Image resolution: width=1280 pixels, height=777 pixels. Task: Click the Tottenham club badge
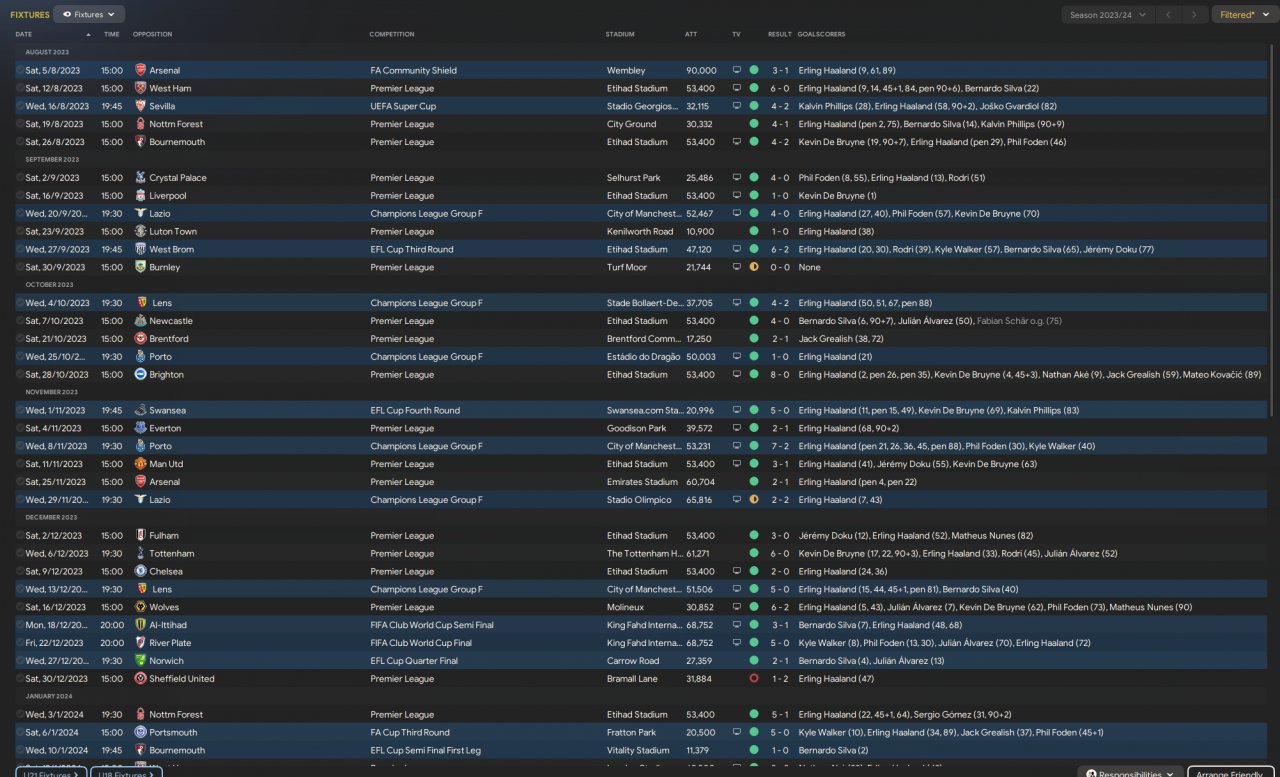(140, 554)
